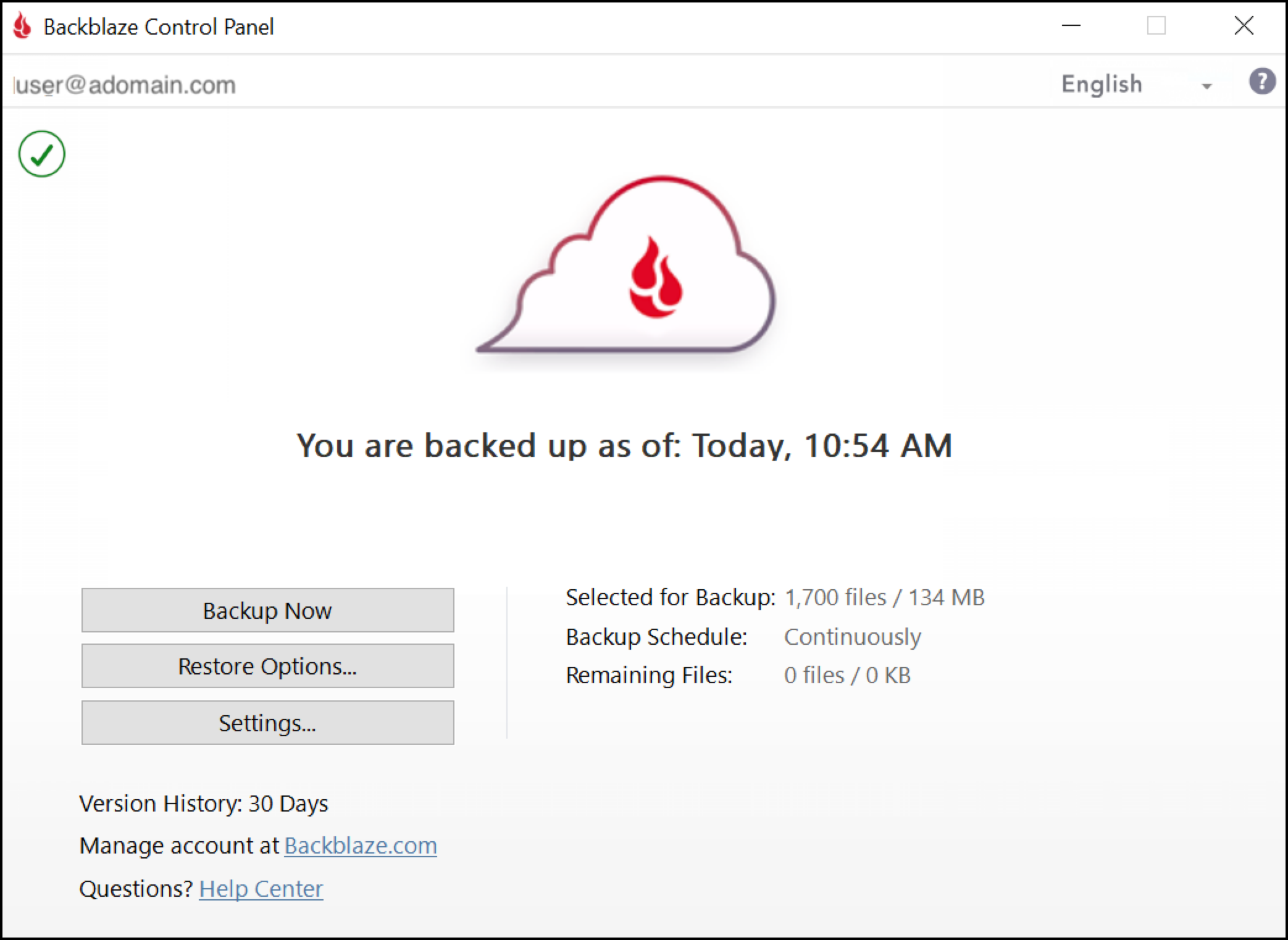Click Version History: 30 Days text
The image size is (1288, 940).
tap(204, 804)
